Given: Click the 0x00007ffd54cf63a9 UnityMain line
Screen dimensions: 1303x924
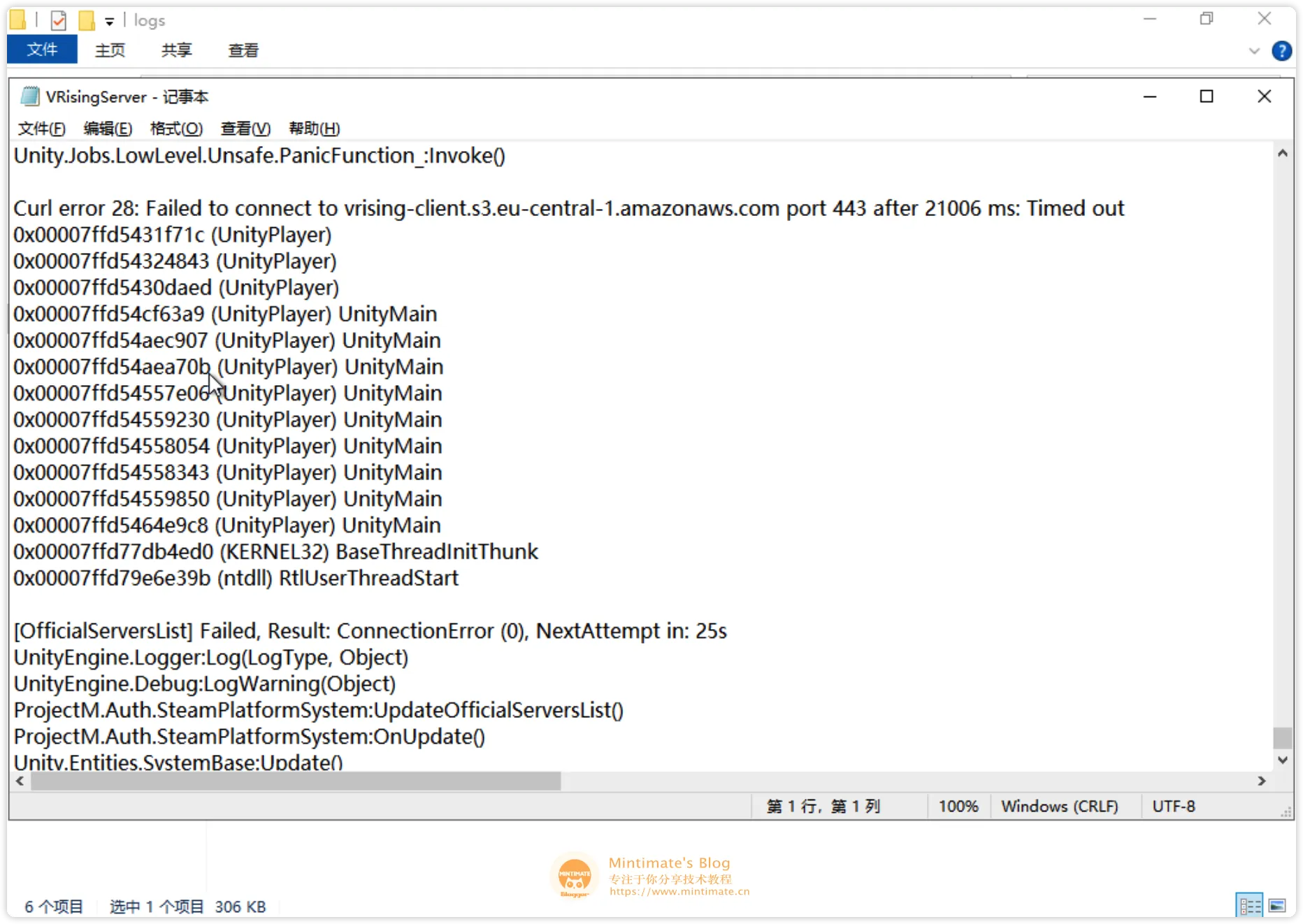Looking at the screenshot, I should (225, 314).
